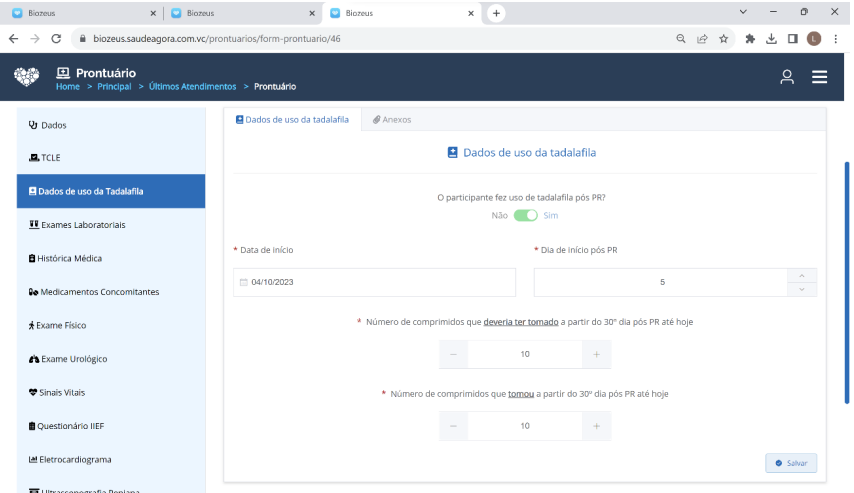Increase Dia de início pós PR value
The height and width of the screenshot is (493, 854).
(802, 275)
